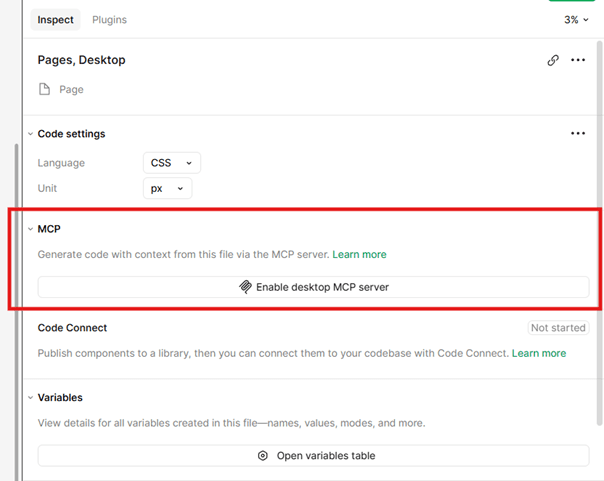Open more options for Pages, Desktop

578,60
